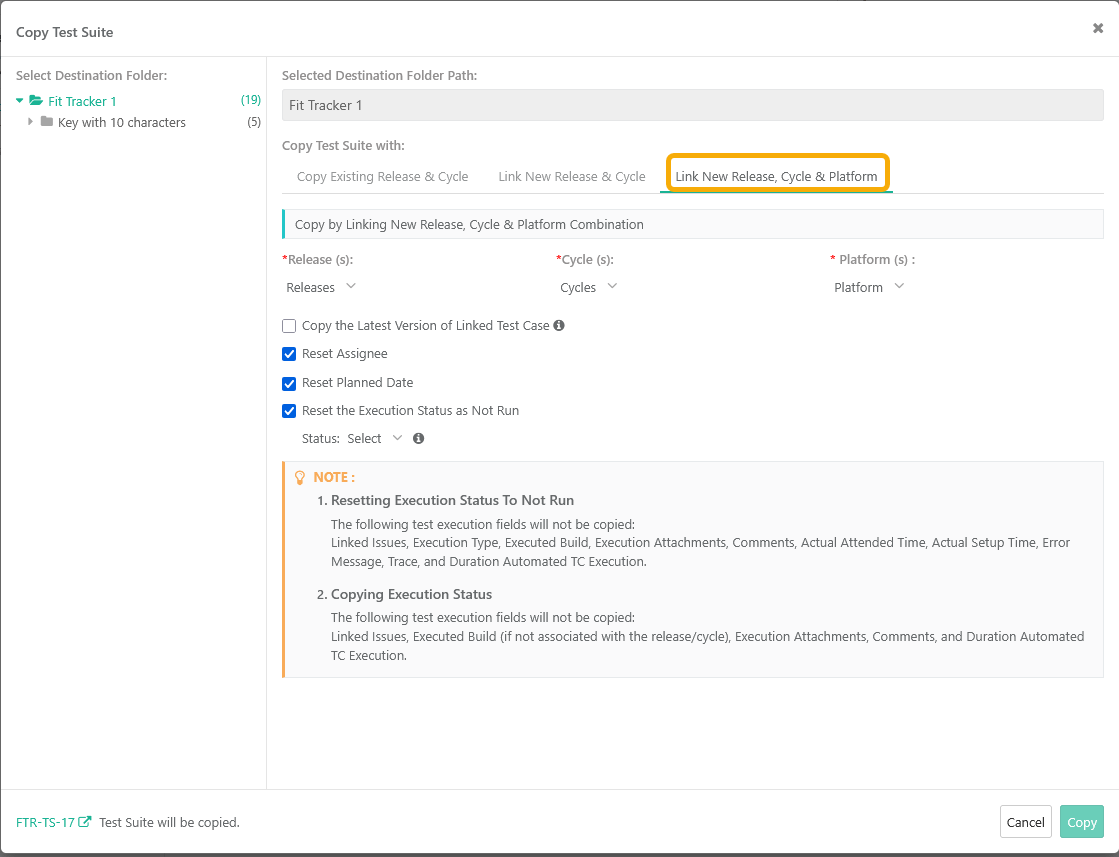
Task: Click the external link icon next to FTR-TS-17
Action: click(85, 822)
